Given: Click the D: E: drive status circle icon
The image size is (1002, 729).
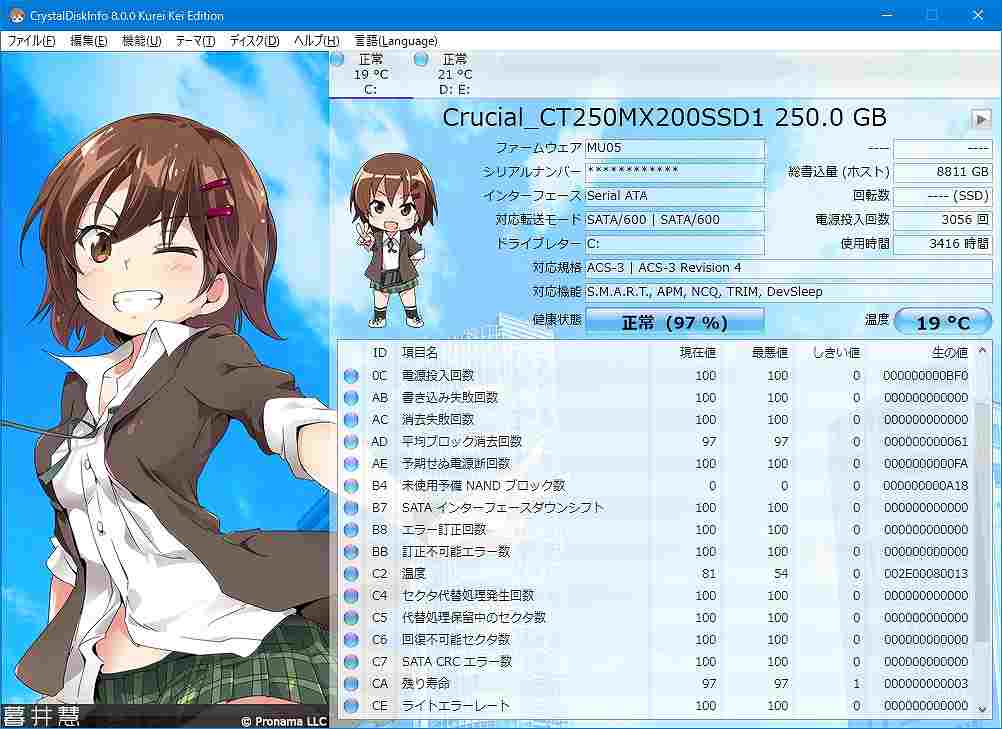Looking at the screenshot, I should [x=420, y=59].
